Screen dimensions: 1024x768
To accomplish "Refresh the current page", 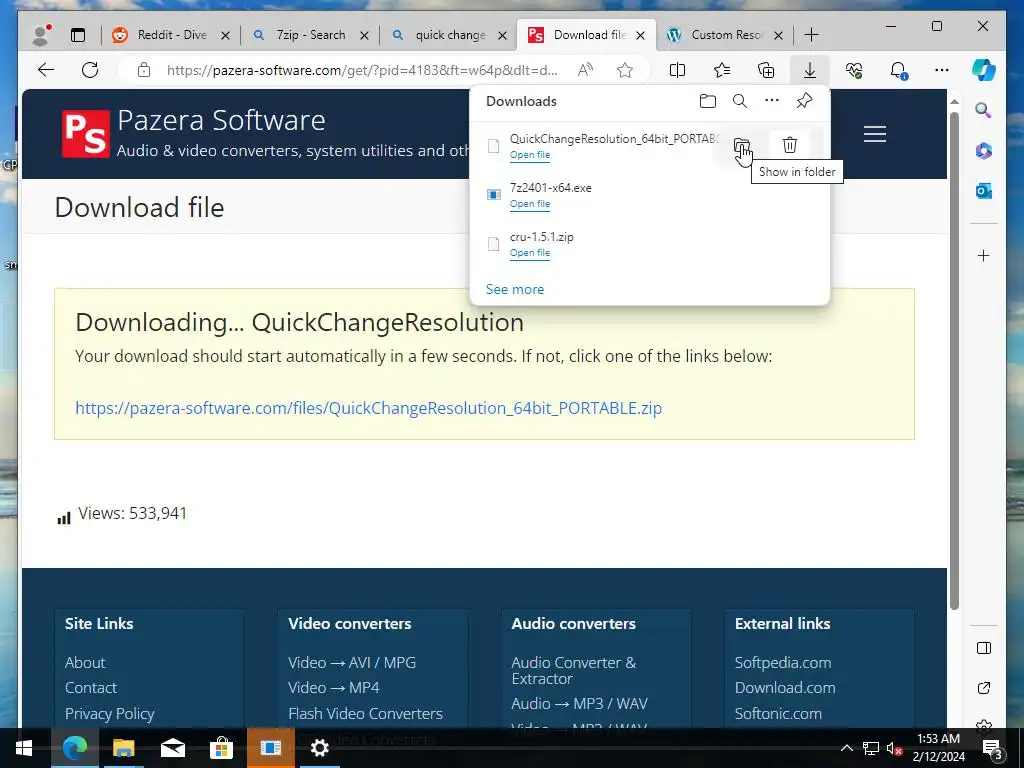I will [90, 70].
